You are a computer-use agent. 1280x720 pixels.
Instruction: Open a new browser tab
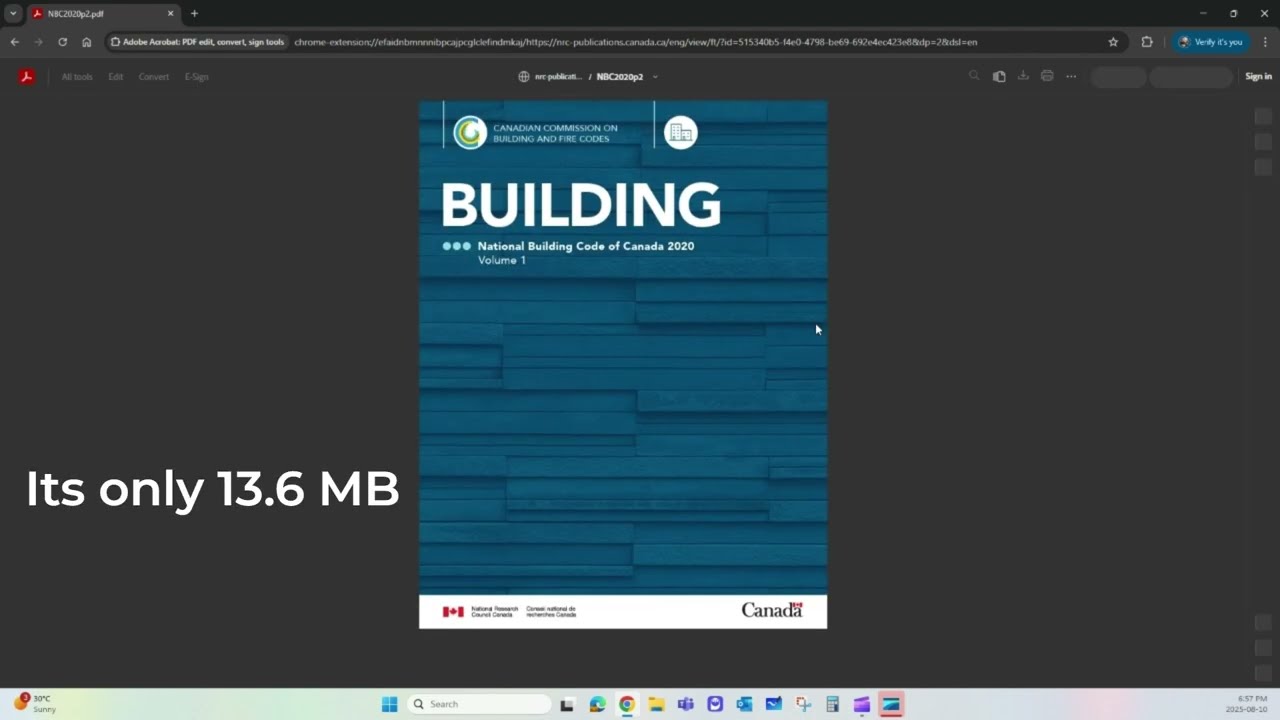194,14
